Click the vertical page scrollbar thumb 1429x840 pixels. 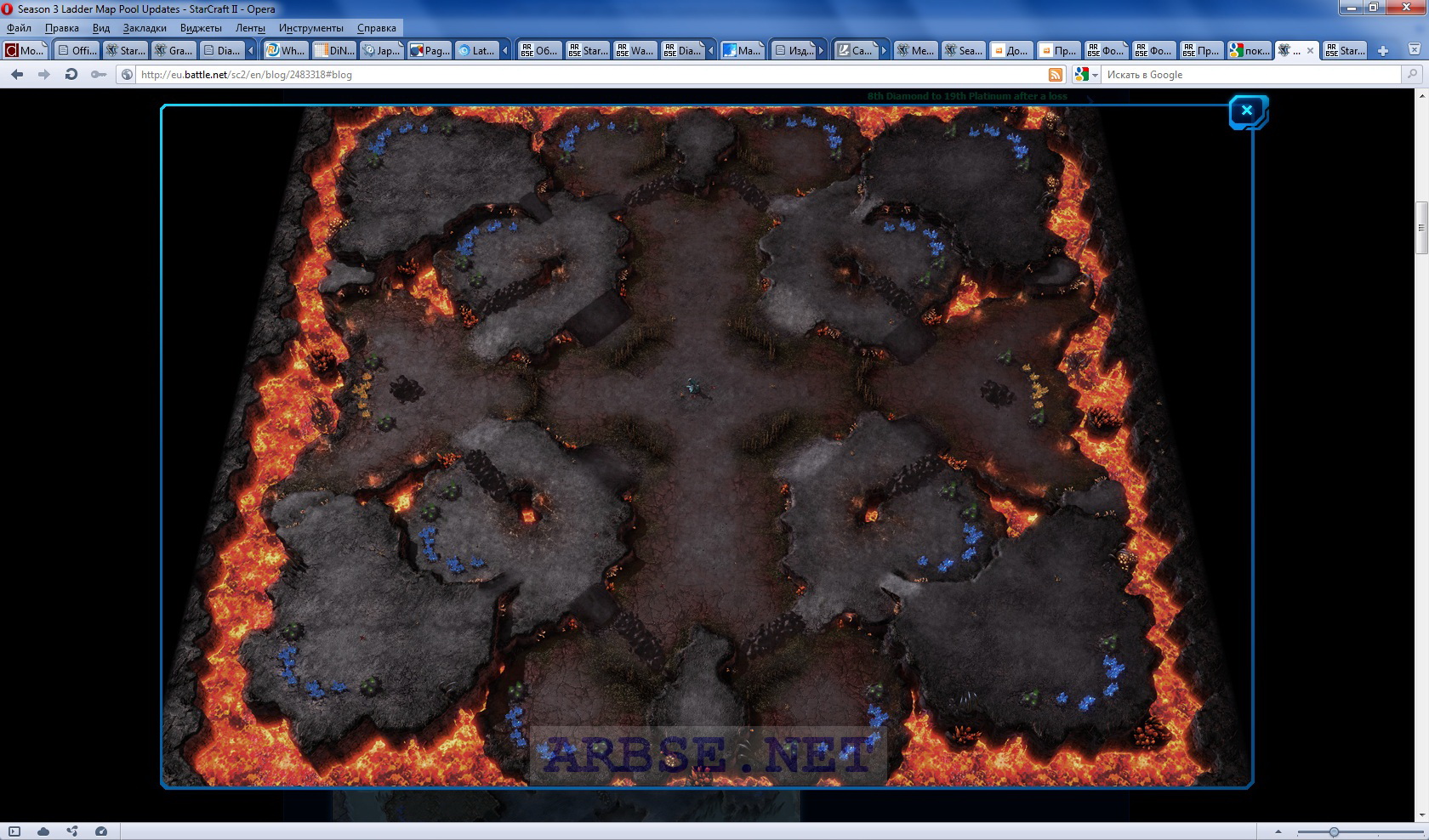click(x=1420, y=228)
